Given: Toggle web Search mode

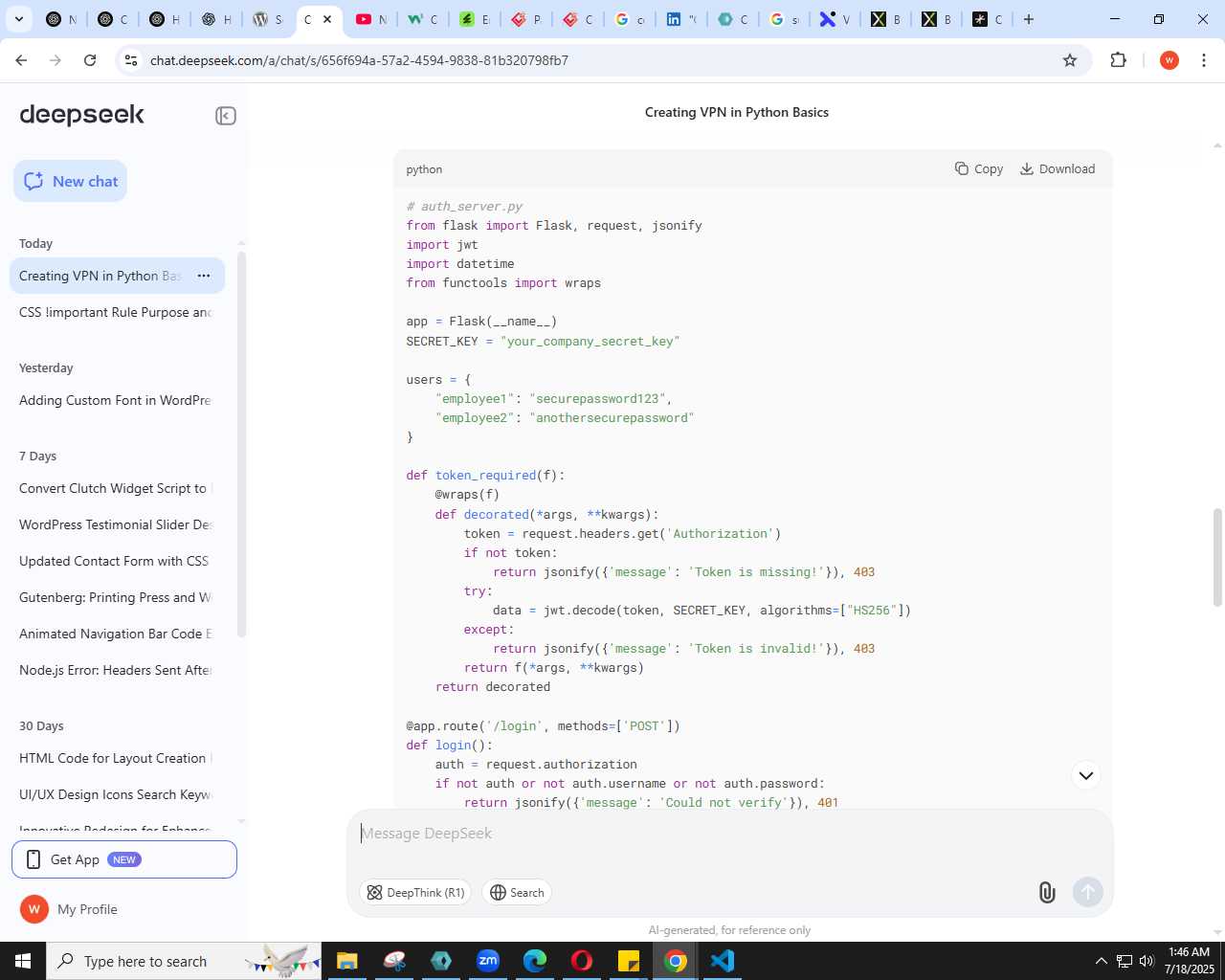Looking at the screenshot, I should 517,893.
